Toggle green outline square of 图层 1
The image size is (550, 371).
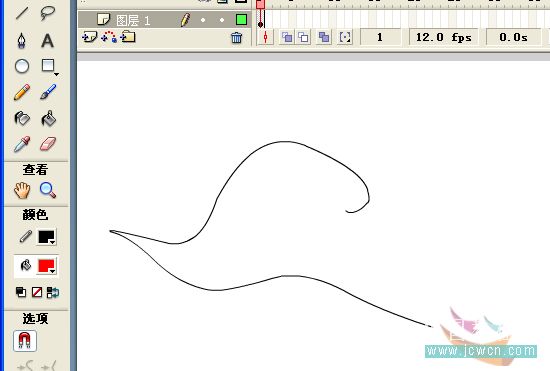point(241,20)
